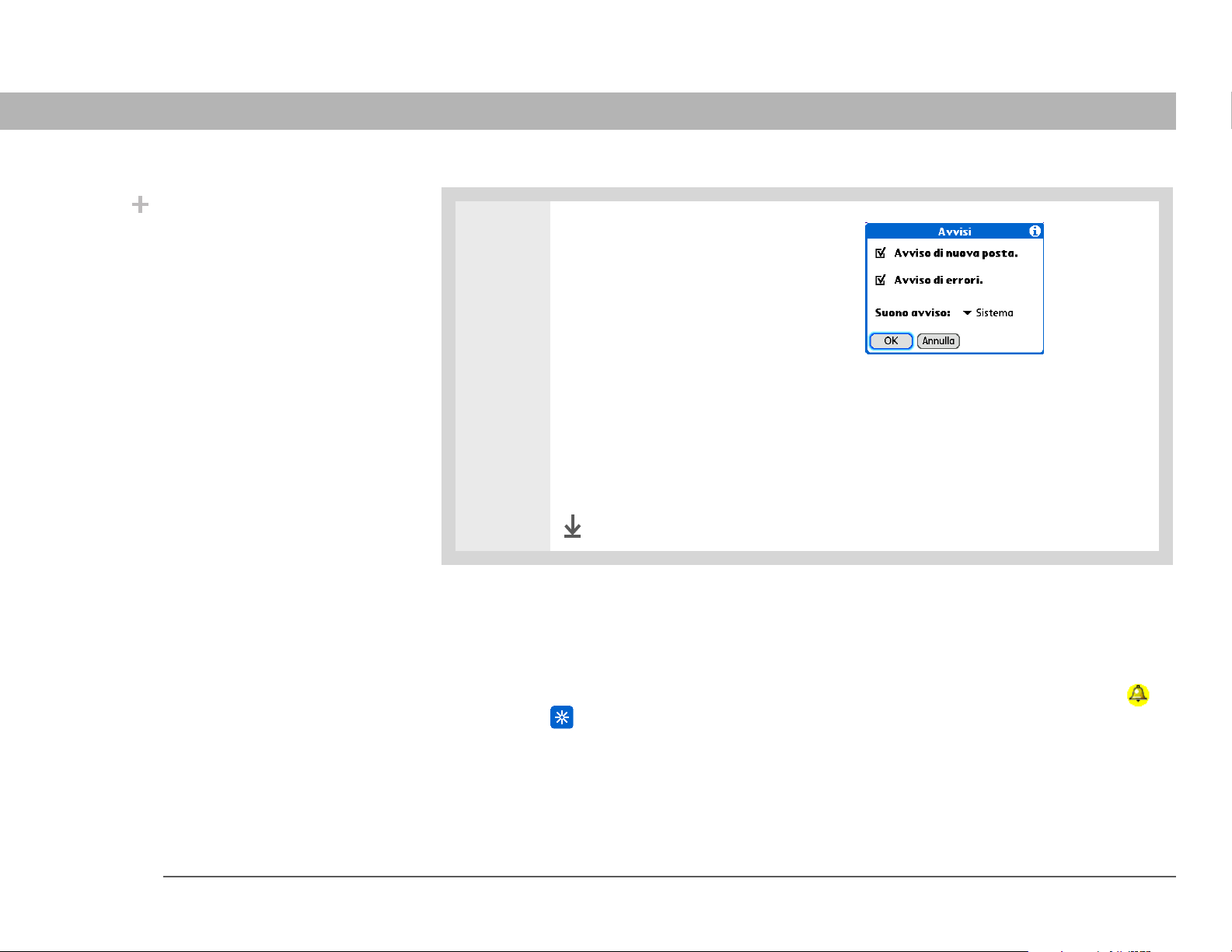Click the down arrow continue icon
Viewport: 1232px width, 952px height.
572,526
